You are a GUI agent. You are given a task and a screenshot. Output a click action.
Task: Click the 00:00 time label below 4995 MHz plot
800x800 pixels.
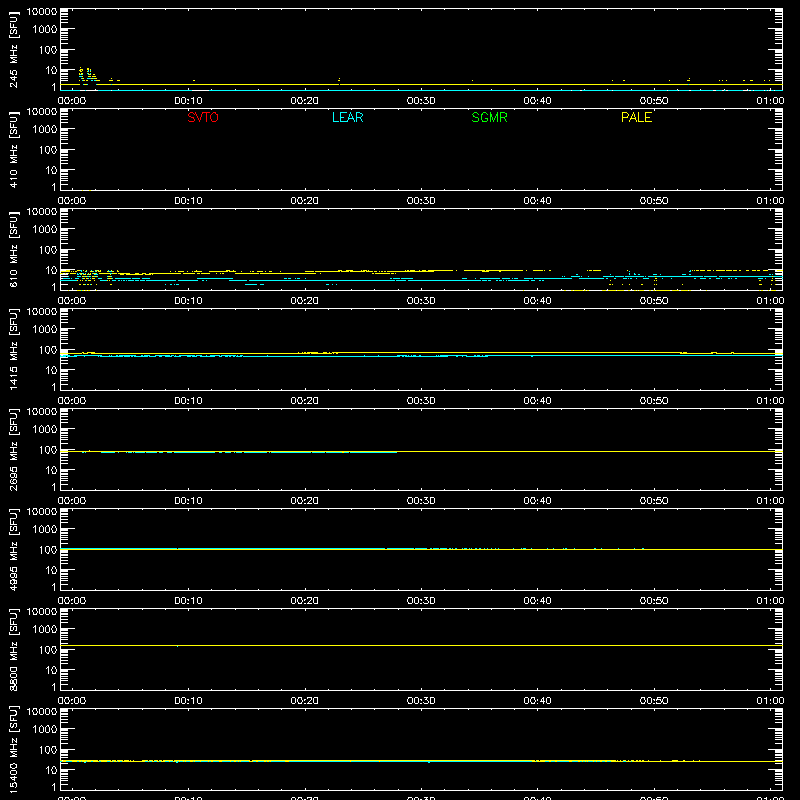coord(72,601)
